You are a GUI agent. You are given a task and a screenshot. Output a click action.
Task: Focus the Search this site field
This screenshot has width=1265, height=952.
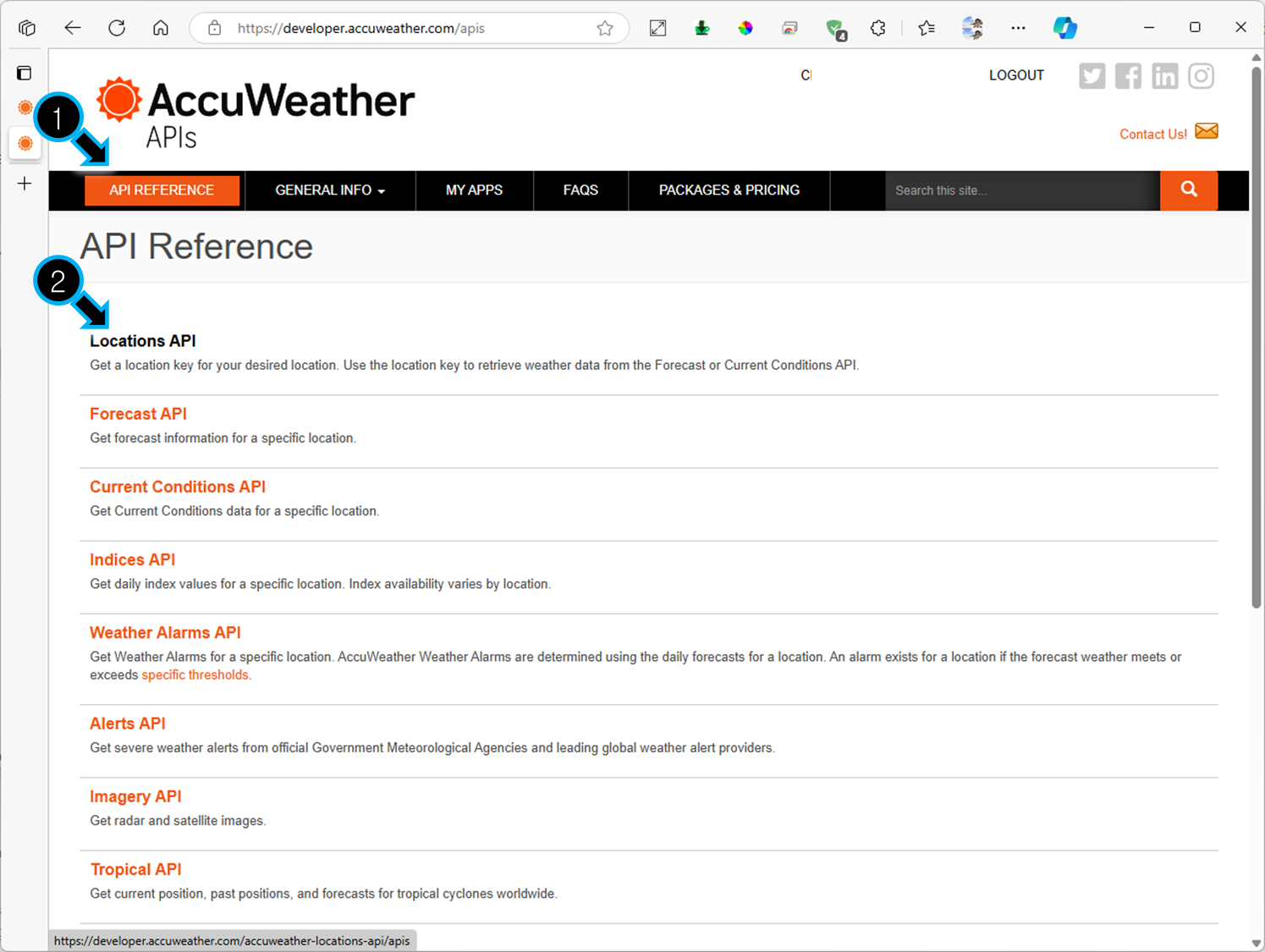(x=1022, y=190)
